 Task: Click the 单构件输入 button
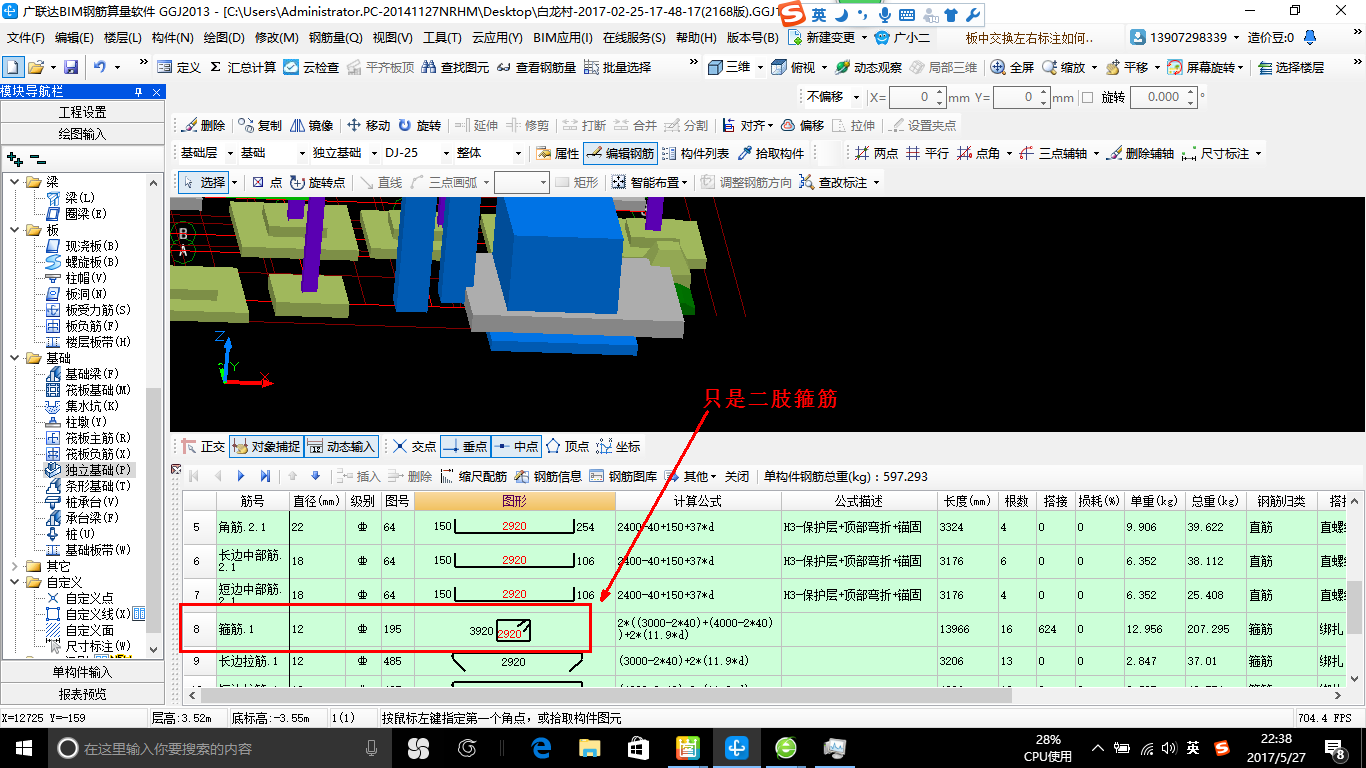82,672
